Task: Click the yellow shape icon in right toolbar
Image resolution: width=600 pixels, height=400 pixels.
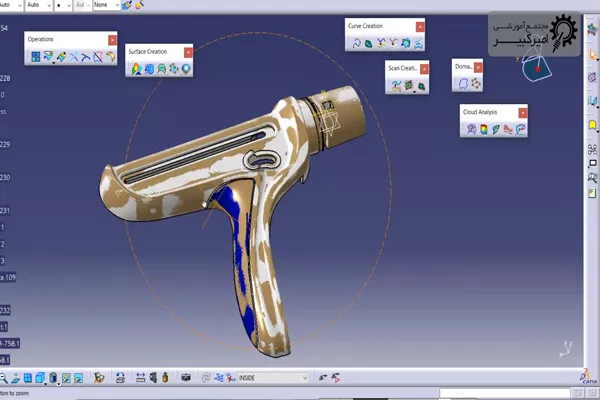Action: (592, 125)
